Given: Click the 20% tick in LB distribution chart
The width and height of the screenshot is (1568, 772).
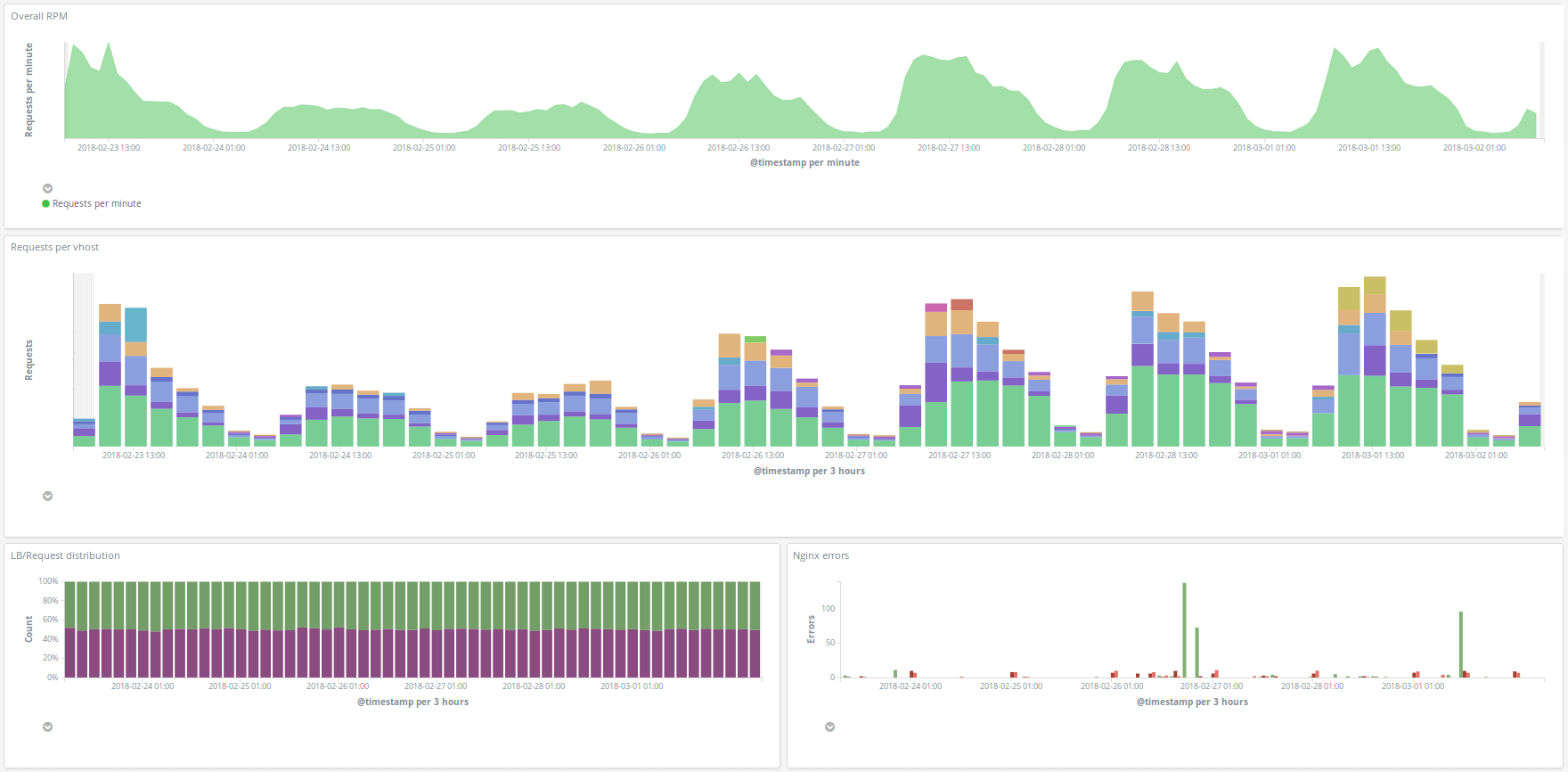Looking at the screenshot, I should tap(50, 658).
